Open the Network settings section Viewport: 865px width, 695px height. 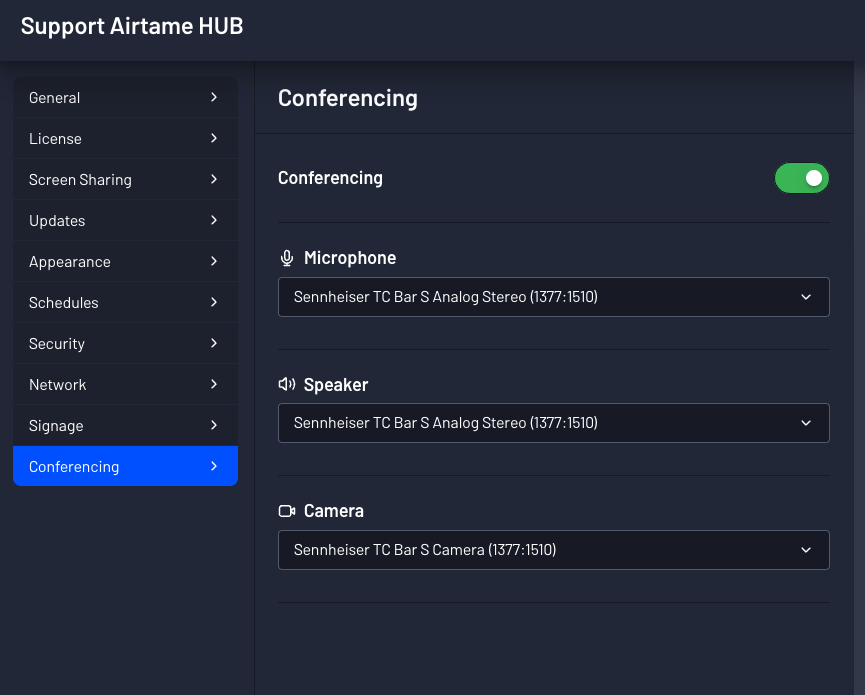click(x=125, y=384)
